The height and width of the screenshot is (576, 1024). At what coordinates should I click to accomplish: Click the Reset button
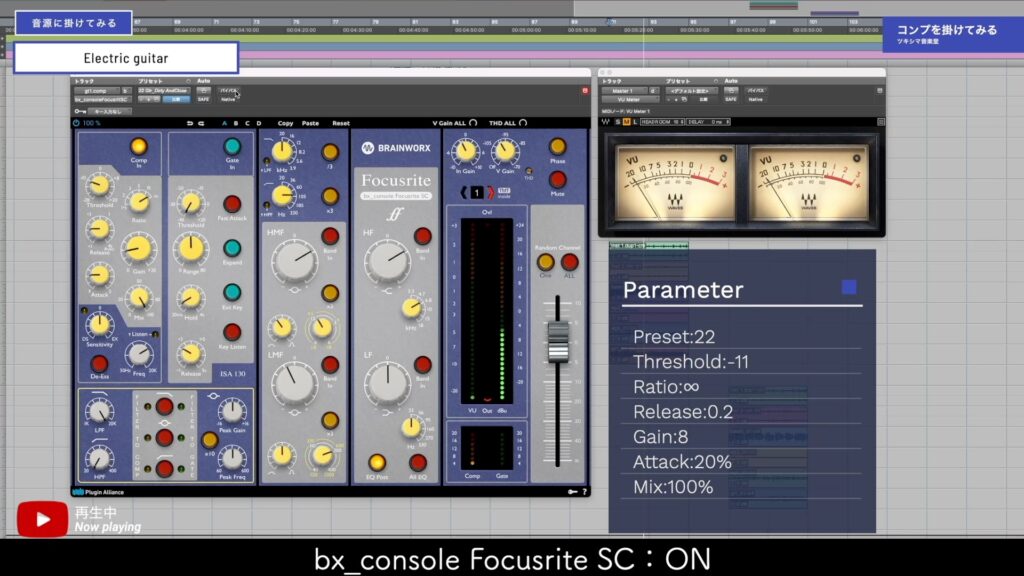tap(341, 123)
